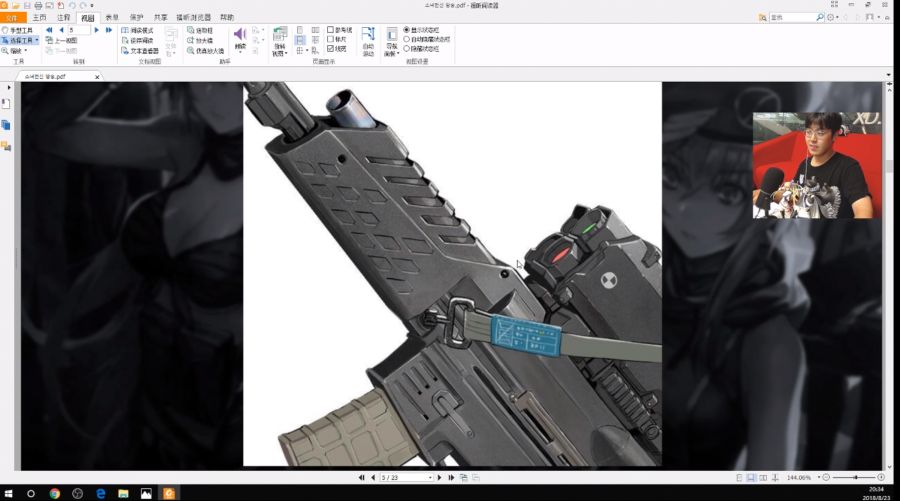Close the open pdf document tab
The image size is (900, 501).
point(97,76)
